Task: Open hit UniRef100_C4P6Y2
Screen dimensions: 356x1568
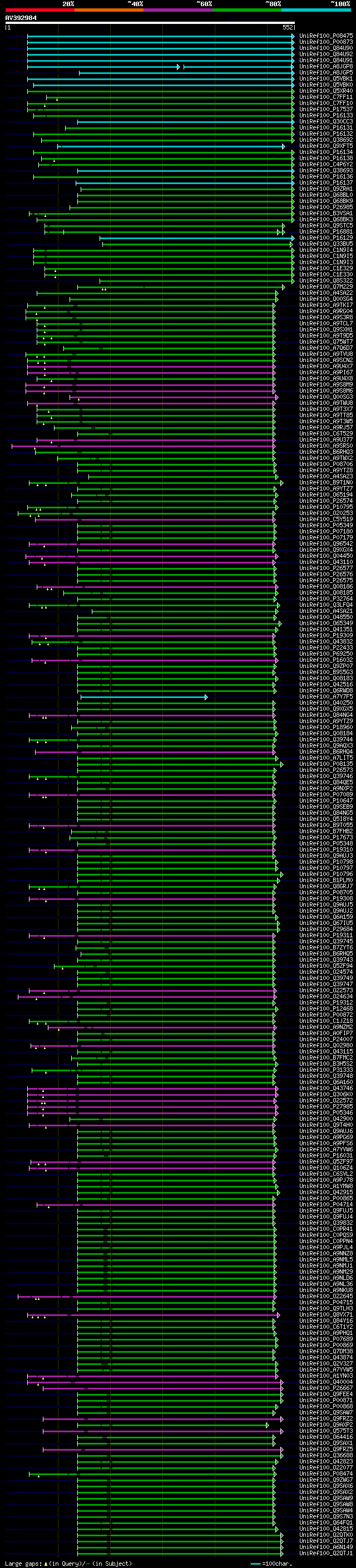Action: [x=326, y=164]
